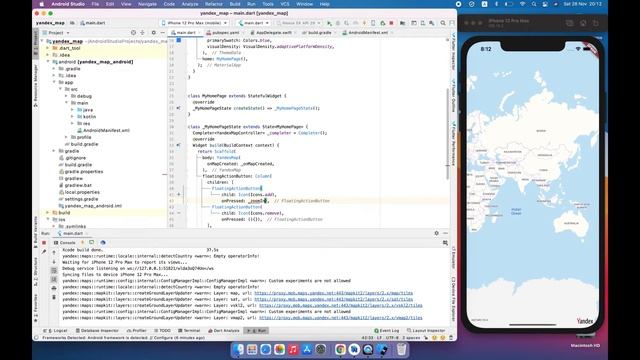Select the Console tab in the Run panel
640x360 pixels.
point(65,243)
